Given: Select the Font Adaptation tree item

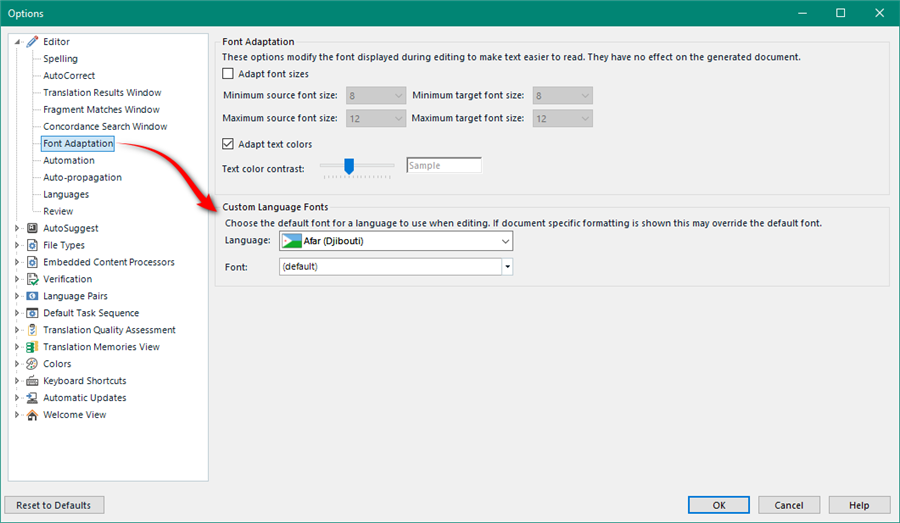Looking at the screenshot, I should click(x=78, y=144).
